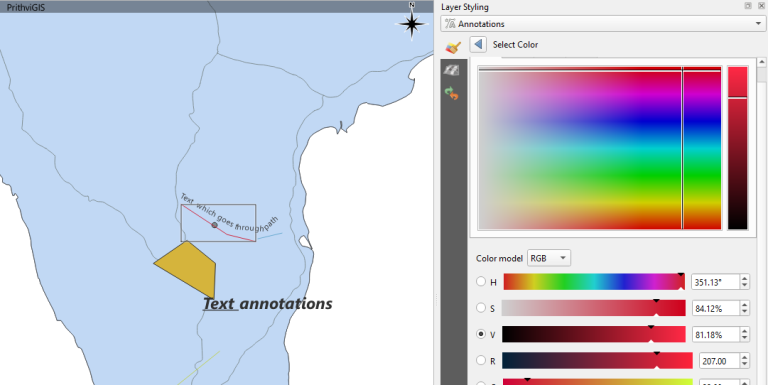Click the curved 'Text which goes through path' annotation

click(x=229, y=214)
